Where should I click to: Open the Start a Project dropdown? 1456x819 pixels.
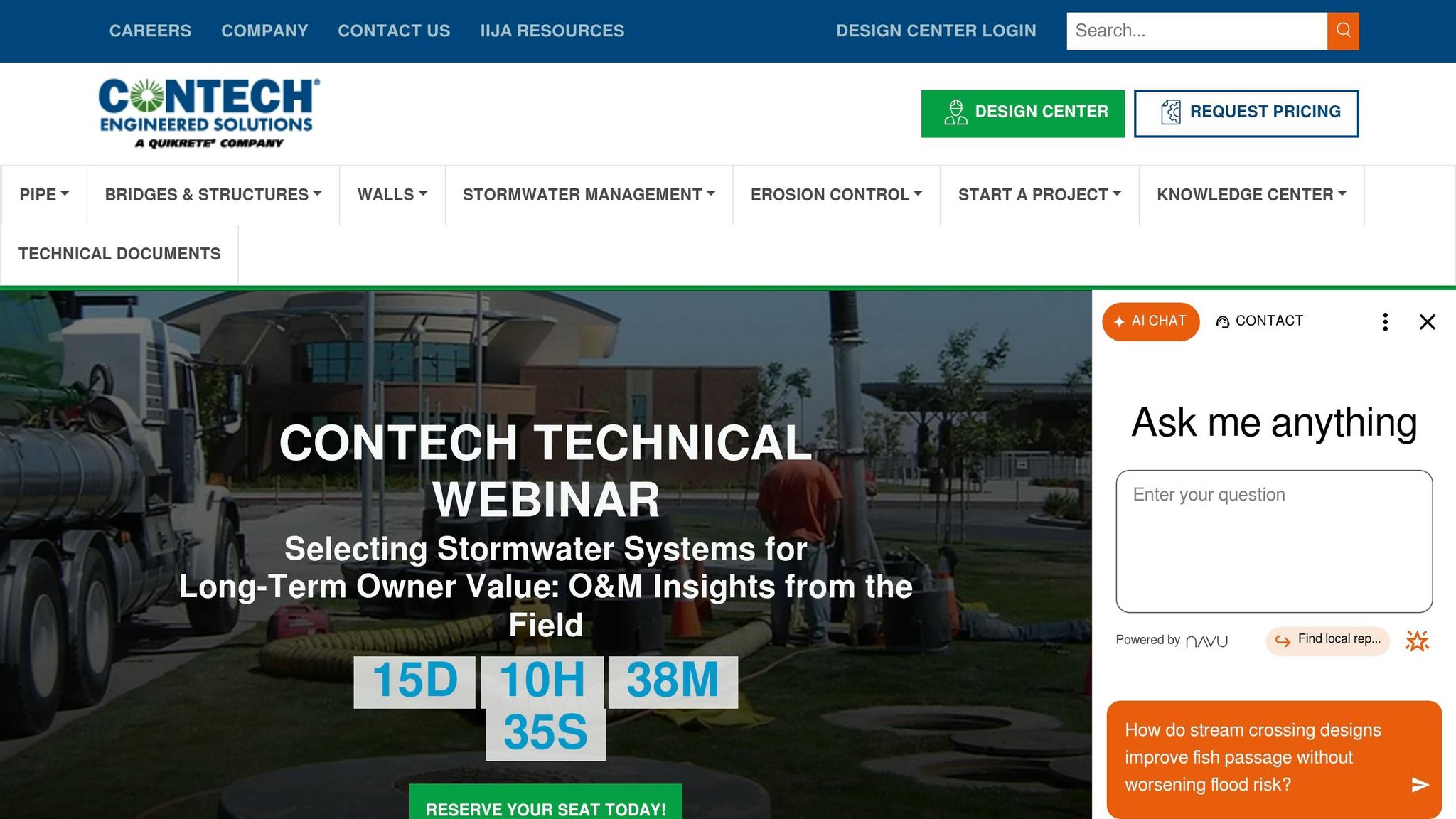(x=1039, y=195)
